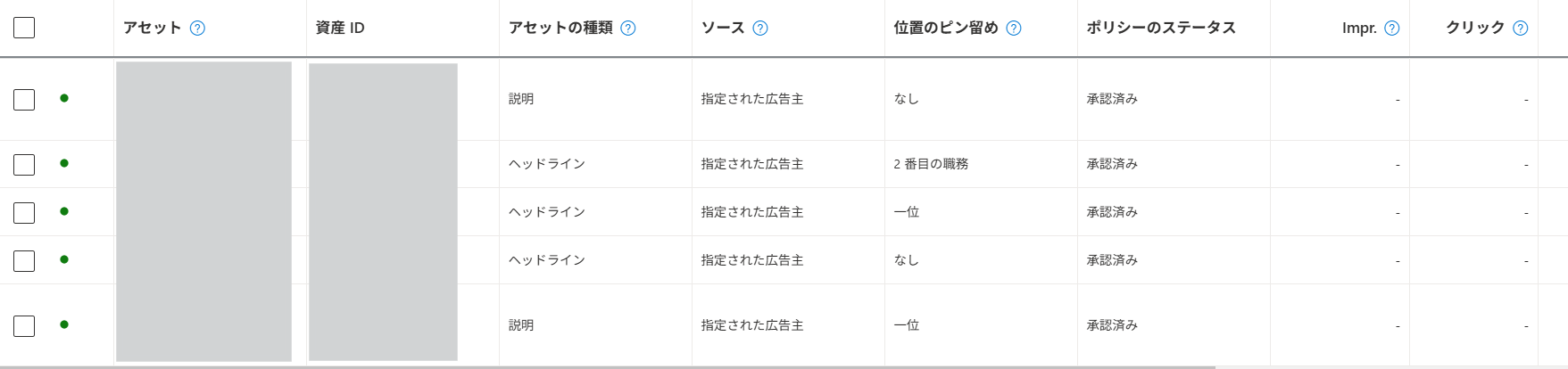This screenshot has height=369, width=1568.
Task: Toggle the select-all checkbox in header
Action: click(24, 28)
